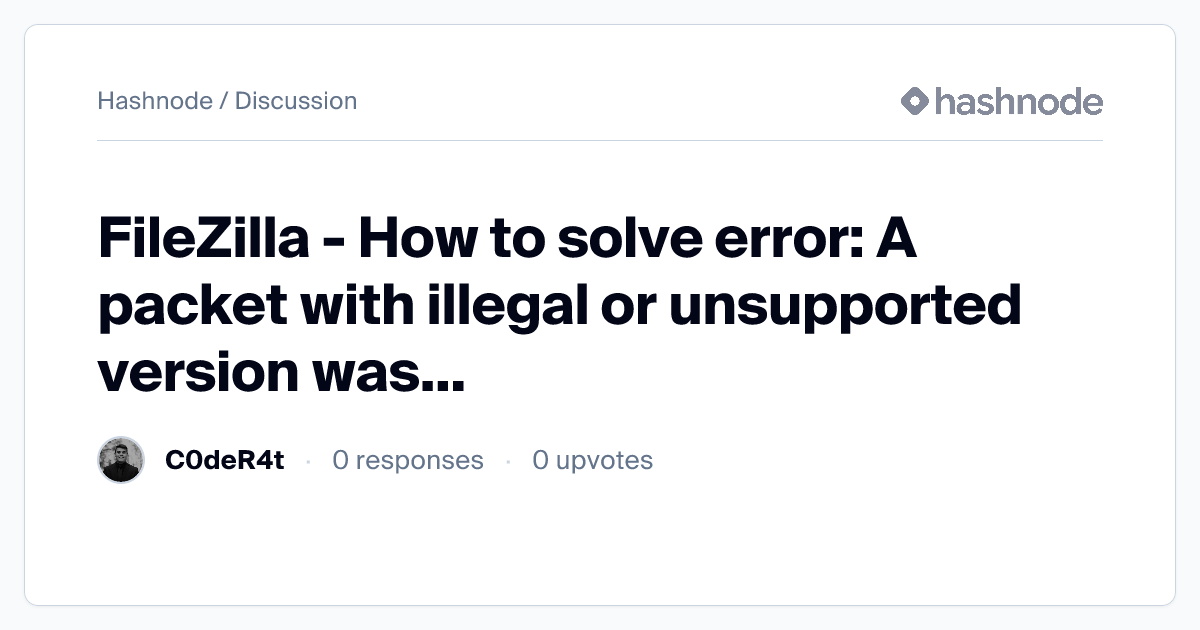Click the dot between author and responses
This screenshot has width=1200, height=630.
tap(308, 461)
